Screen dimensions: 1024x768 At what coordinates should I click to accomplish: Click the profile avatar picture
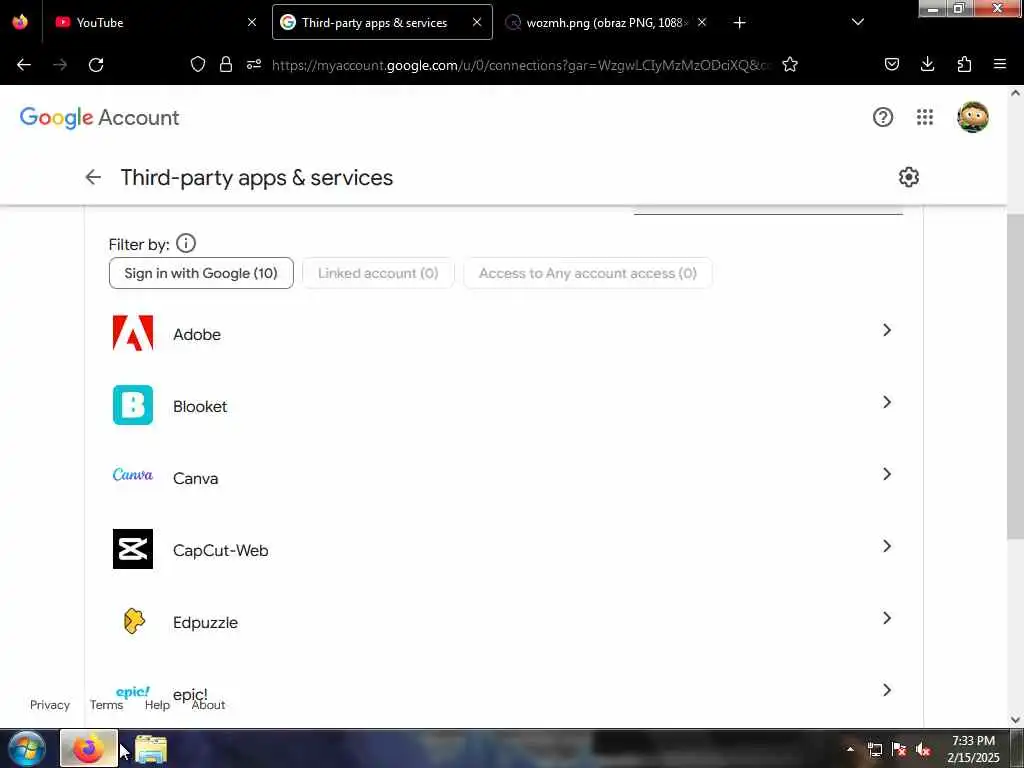coord(972,118)
